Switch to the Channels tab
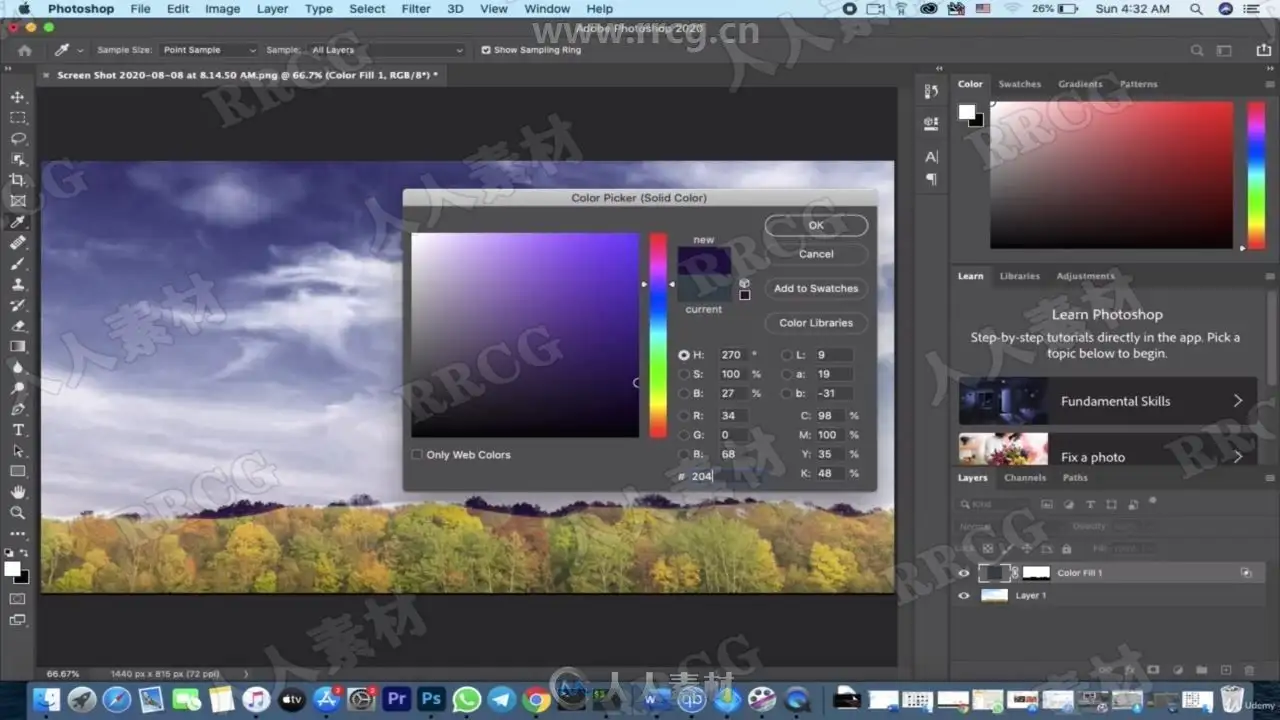 point(1025,478)
